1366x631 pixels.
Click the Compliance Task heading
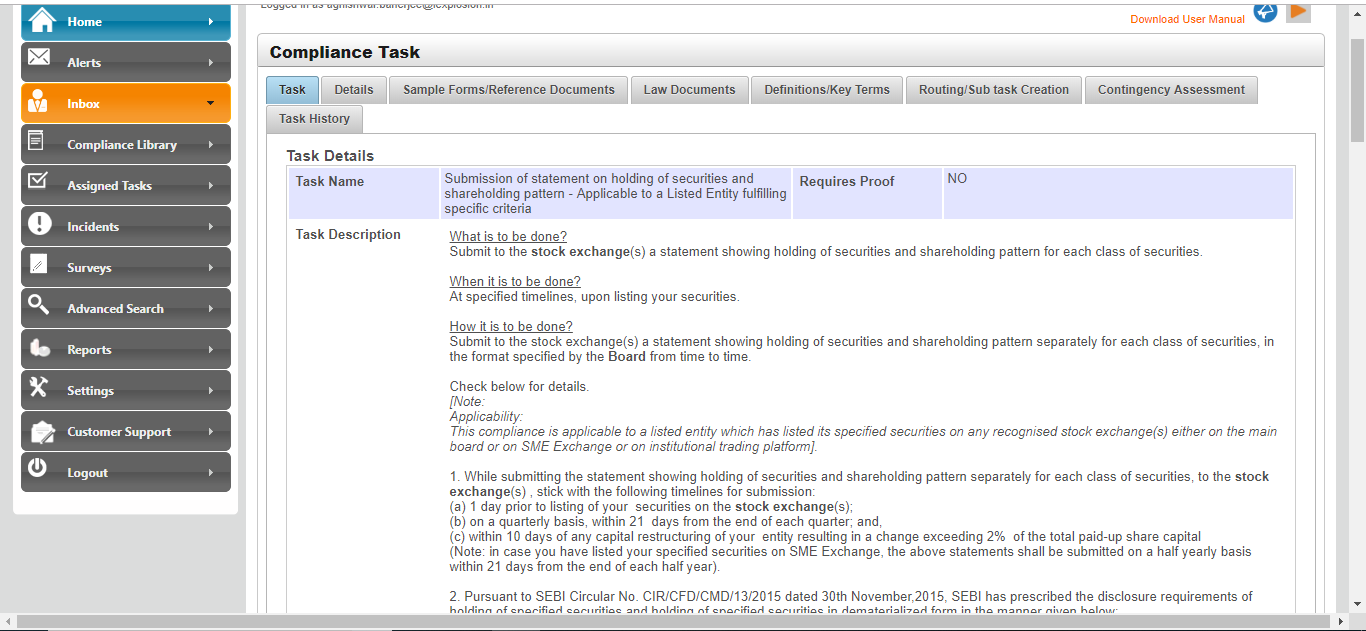point(345,52)
